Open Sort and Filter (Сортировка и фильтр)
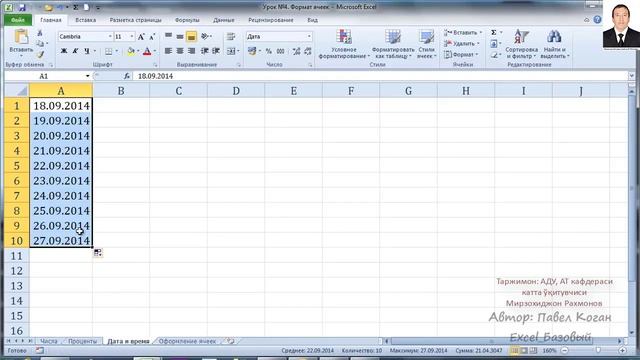This screenshot has height=360, width=640. click(522, 44)
